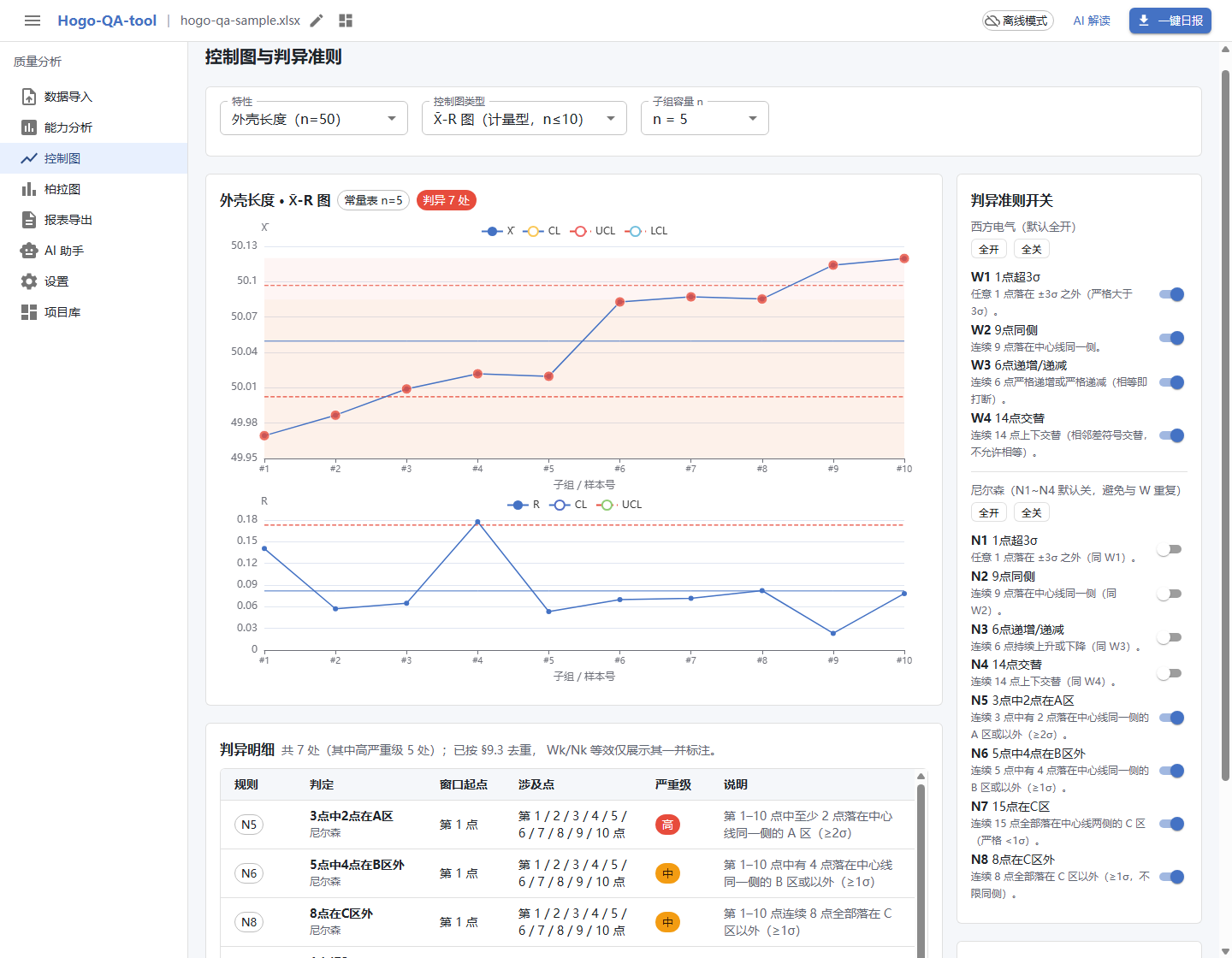1232x958 pixels.
Task: Toggle UCL legend marker in X̄ chart
Action: [580, 231]
